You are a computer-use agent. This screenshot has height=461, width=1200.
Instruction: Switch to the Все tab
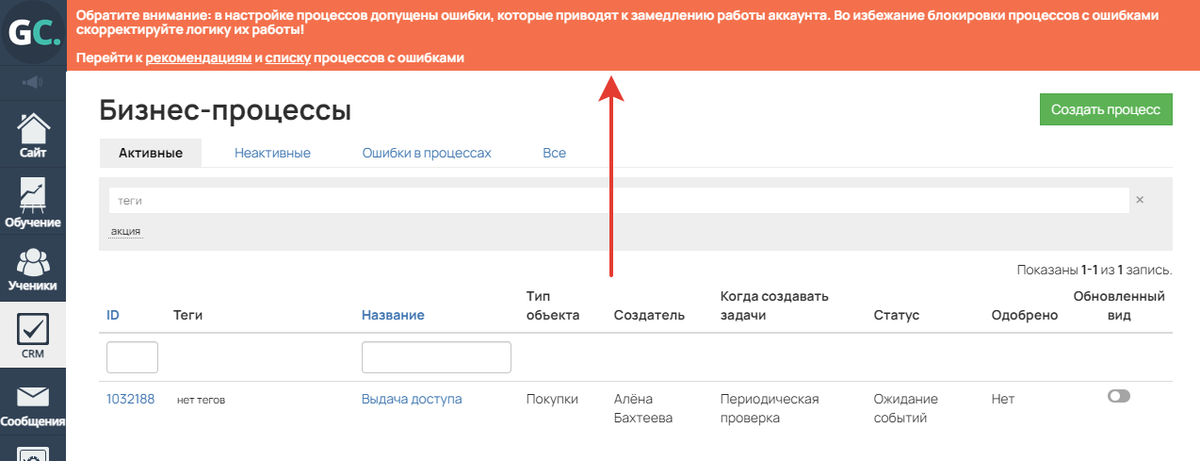[x=554, y=153]
